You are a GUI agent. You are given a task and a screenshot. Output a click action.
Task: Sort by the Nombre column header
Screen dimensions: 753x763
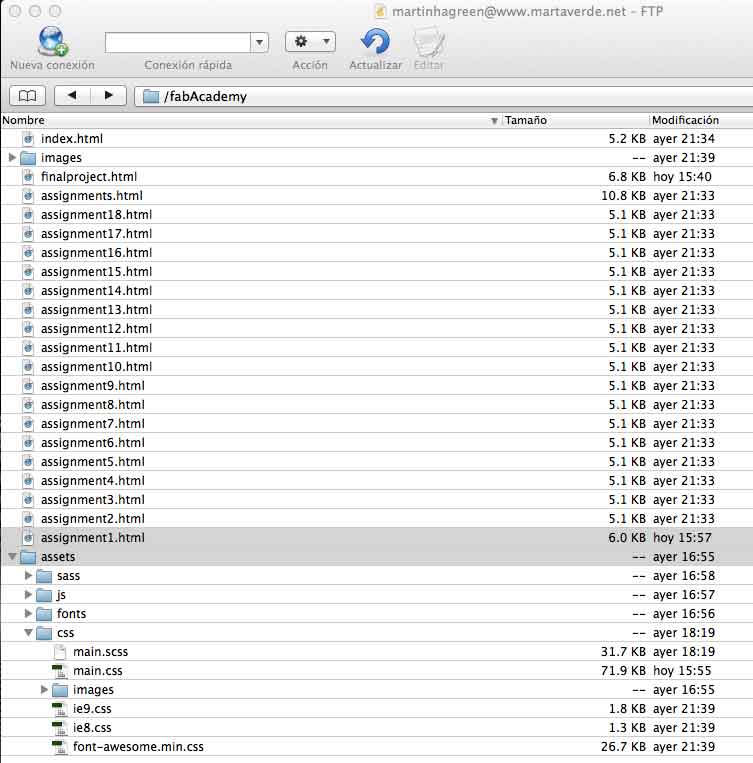251,120
